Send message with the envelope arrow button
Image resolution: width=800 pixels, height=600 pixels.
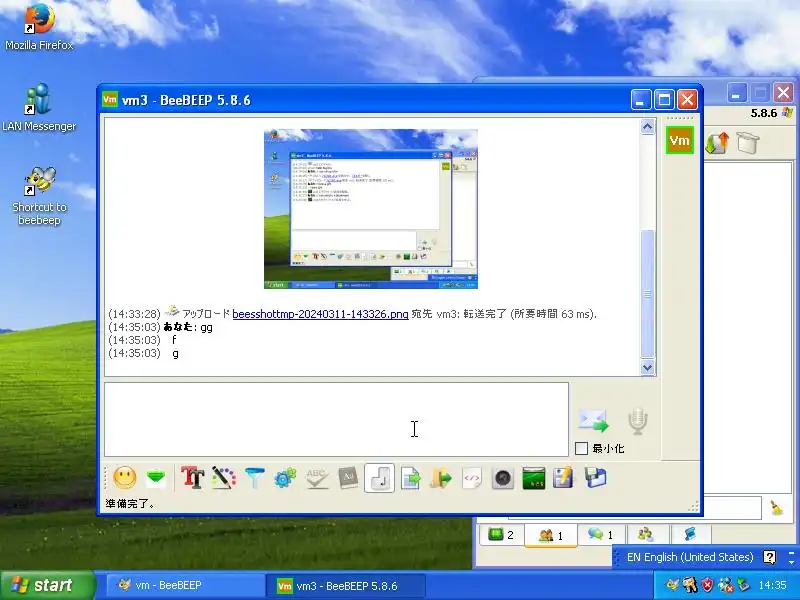tap(593, 420)
